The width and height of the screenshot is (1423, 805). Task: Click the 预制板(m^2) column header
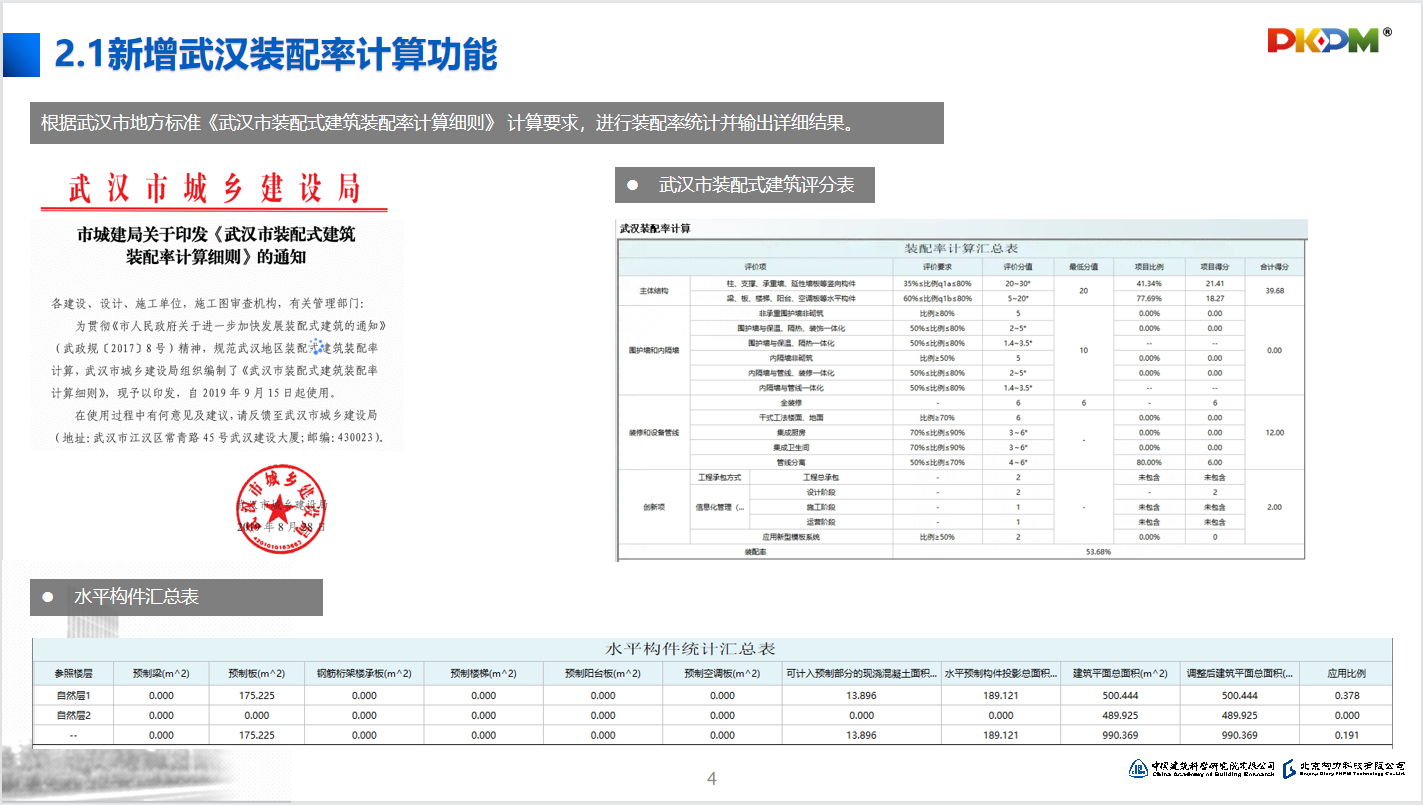click(x=257, y=673)
